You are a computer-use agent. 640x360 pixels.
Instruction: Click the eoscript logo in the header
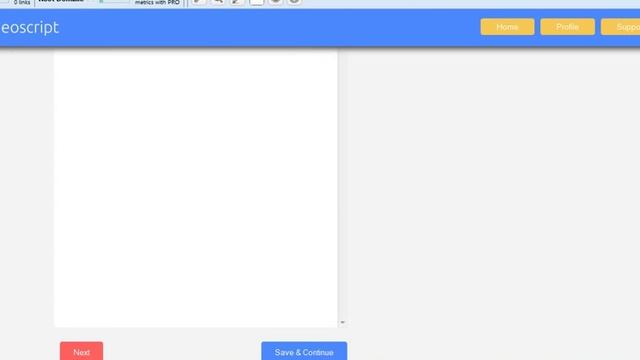30,27
